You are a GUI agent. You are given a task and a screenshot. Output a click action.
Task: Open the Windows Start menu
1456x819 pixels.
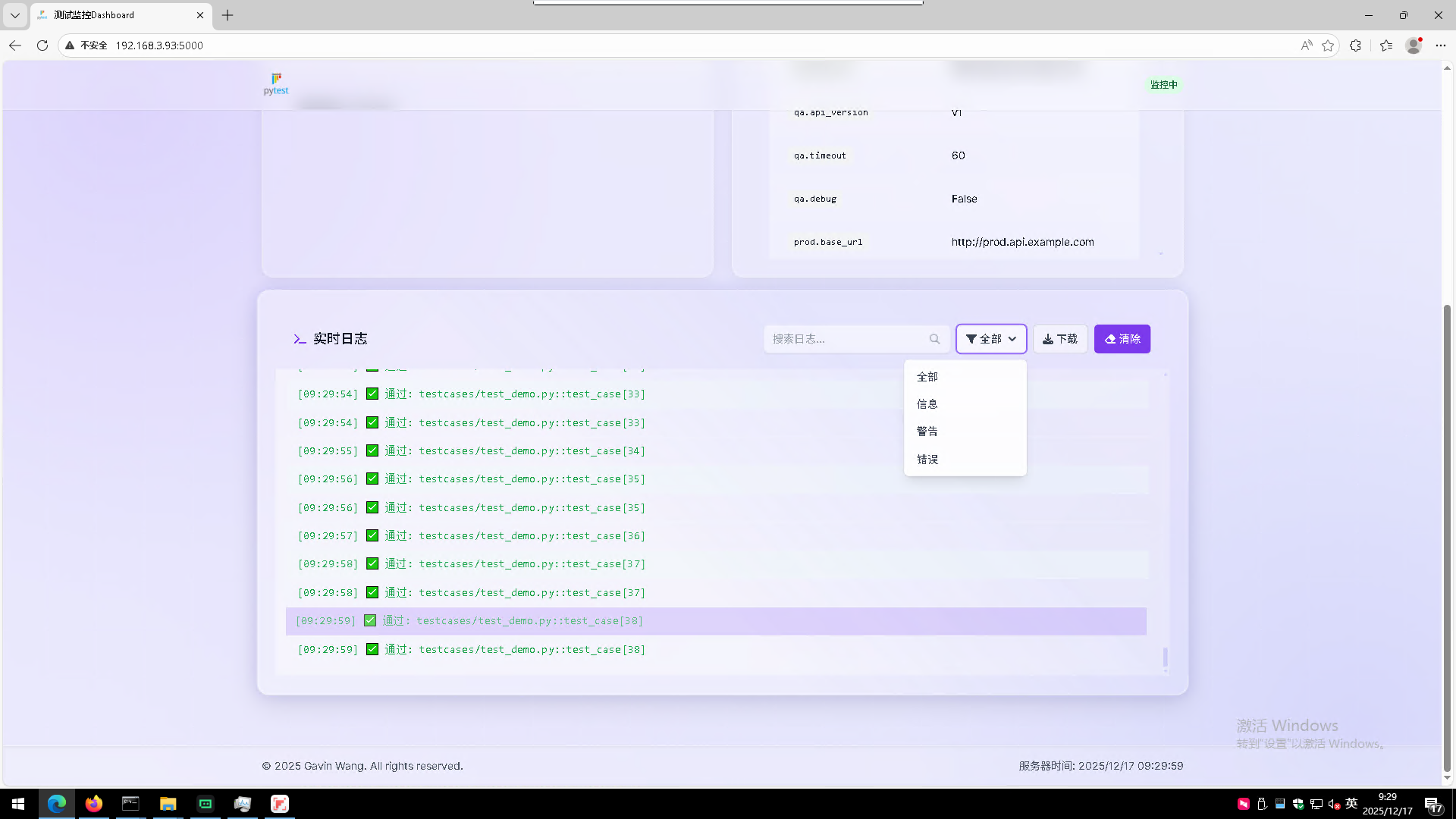pos(18,804)
